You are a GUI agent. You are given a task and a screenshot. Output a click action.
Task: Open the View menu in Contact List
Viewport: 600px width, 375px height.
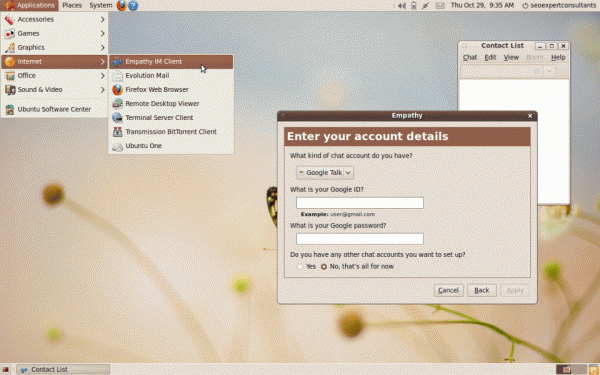pyautogui.click(x=511, y=57)
